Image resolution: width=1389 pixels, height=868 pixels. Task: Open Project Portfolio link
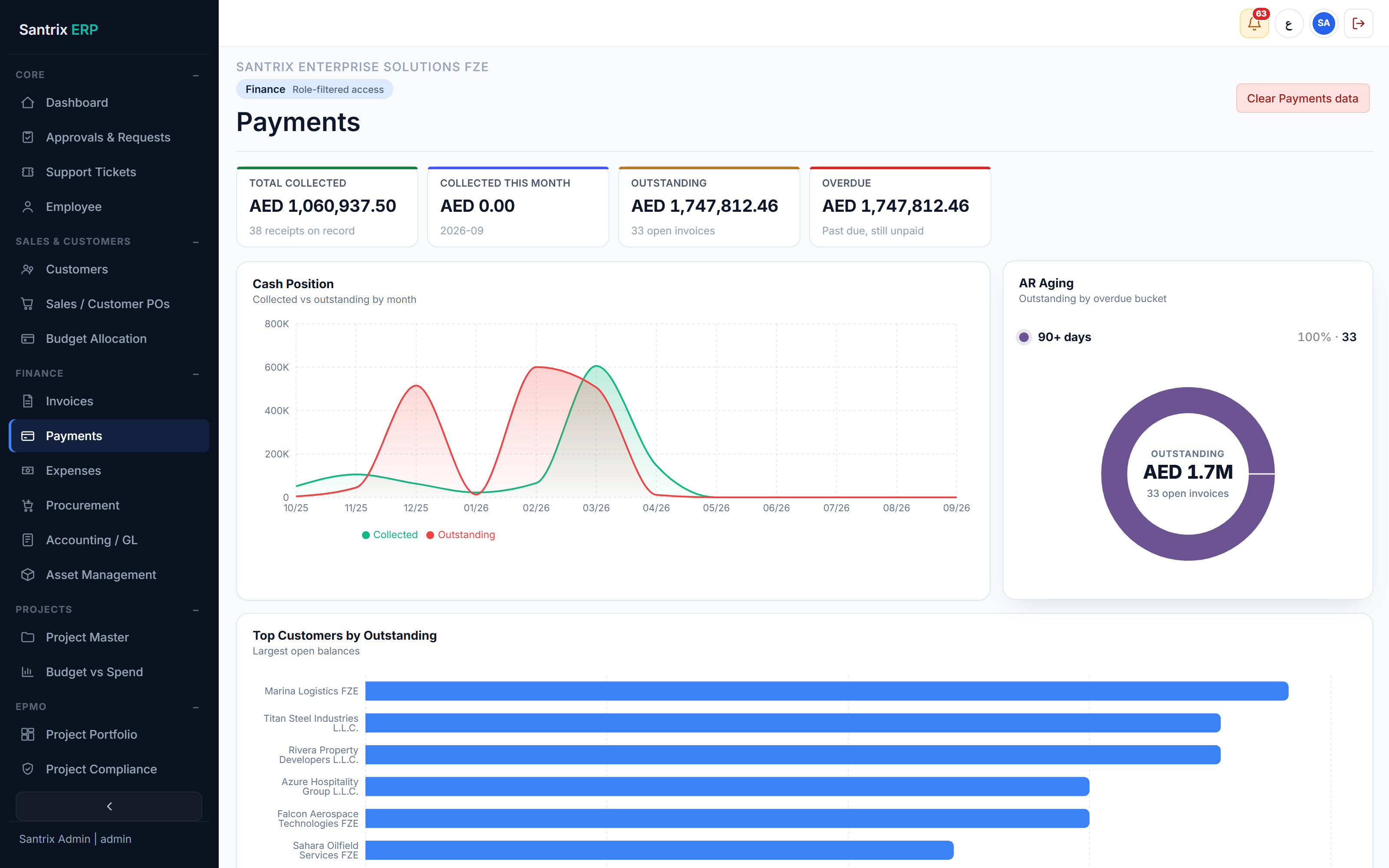109,735
